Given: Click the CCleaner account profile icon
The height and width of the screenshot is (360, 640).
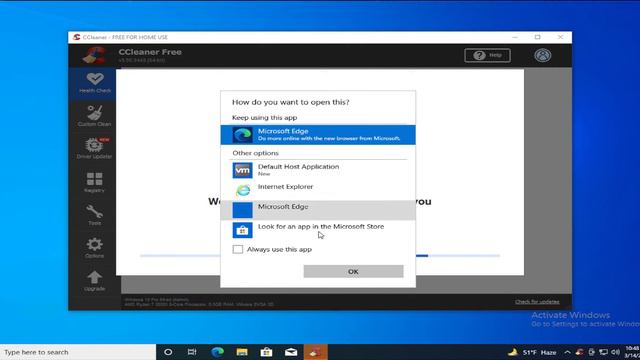Looking at the screenshot, I should [x=542, y=55].
